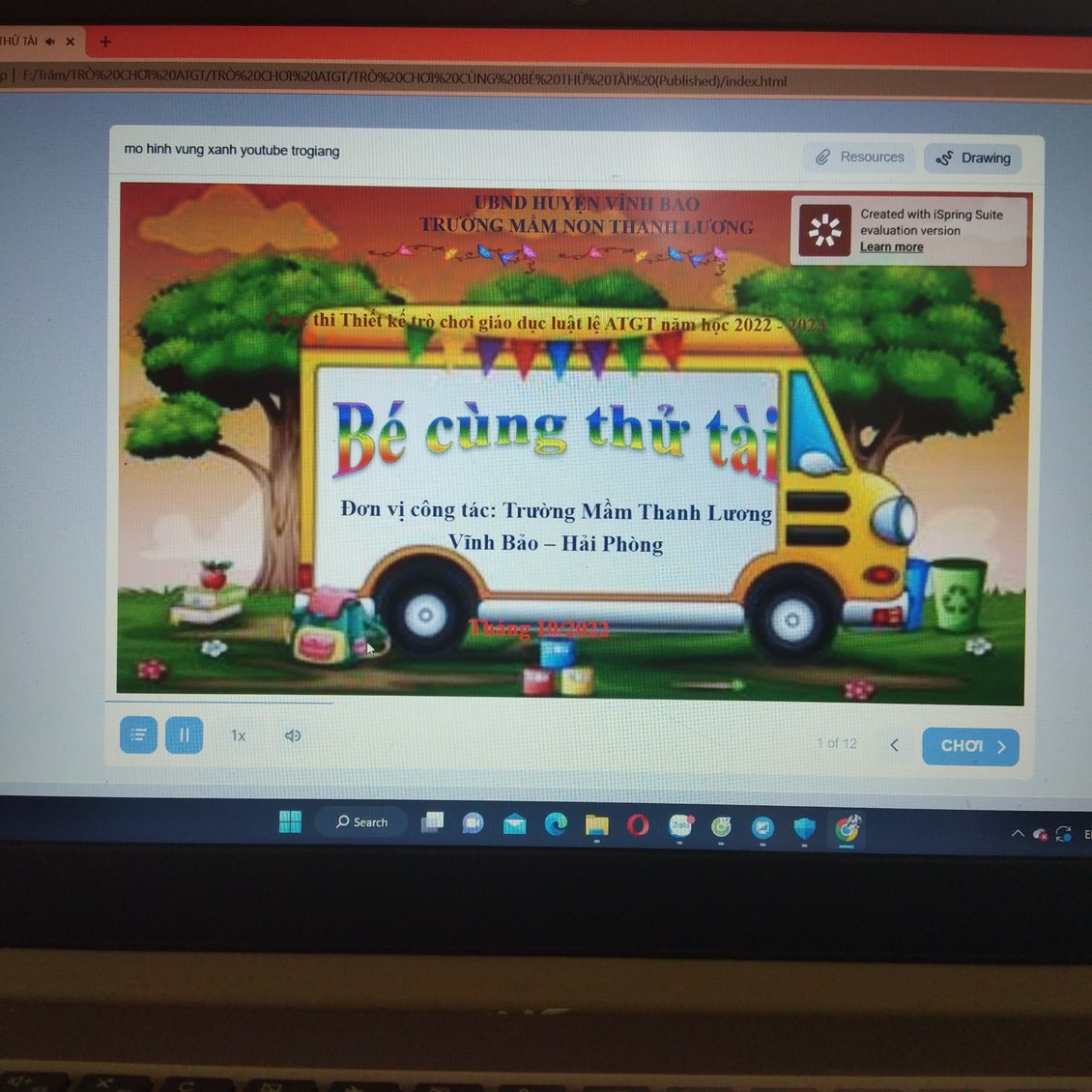
Task: Open a new browser tab
Action: coord(105,42)
